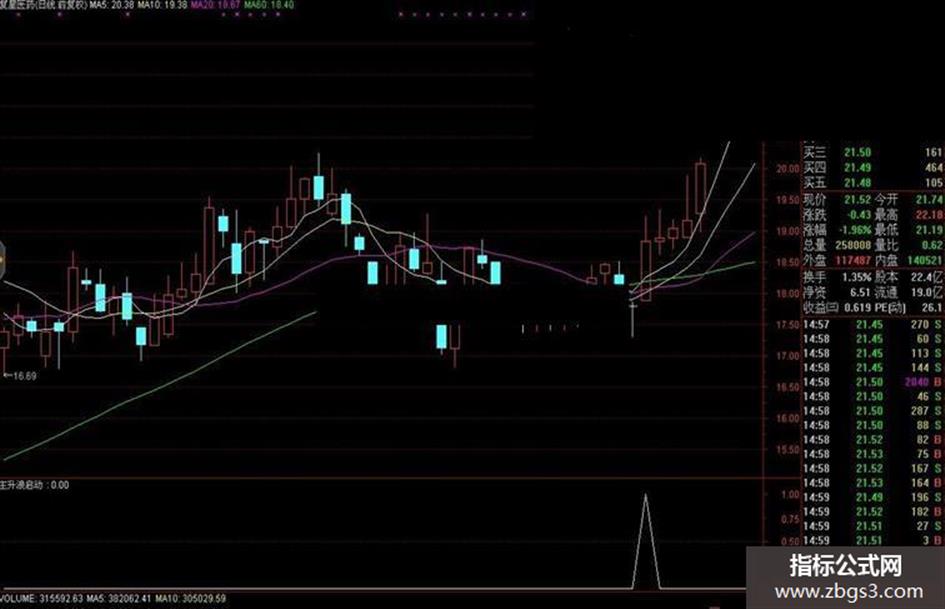This screenshot has width=945, height=609.
Task: Select the 14:57 trade of 270 lots
Action: [873, 324]
